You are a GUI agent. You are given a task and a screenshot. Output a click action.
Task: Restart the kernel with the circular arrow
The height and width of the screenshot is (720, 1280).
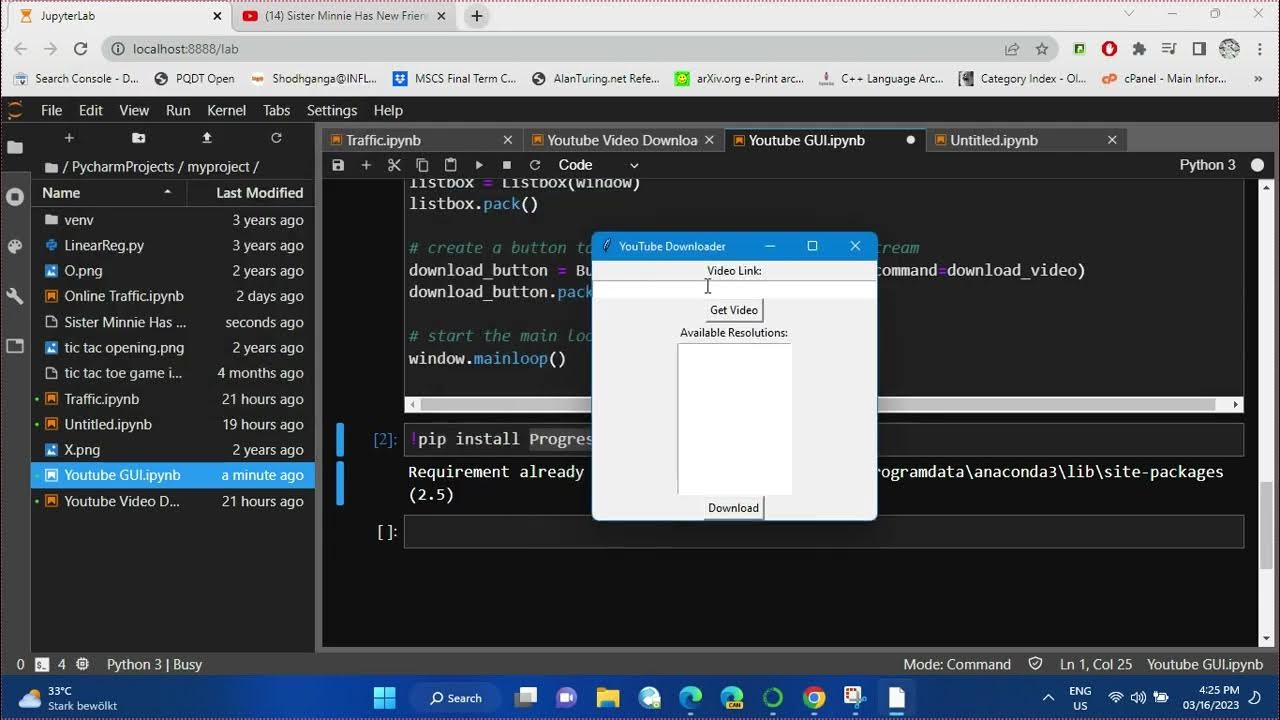tap(535, 165)
